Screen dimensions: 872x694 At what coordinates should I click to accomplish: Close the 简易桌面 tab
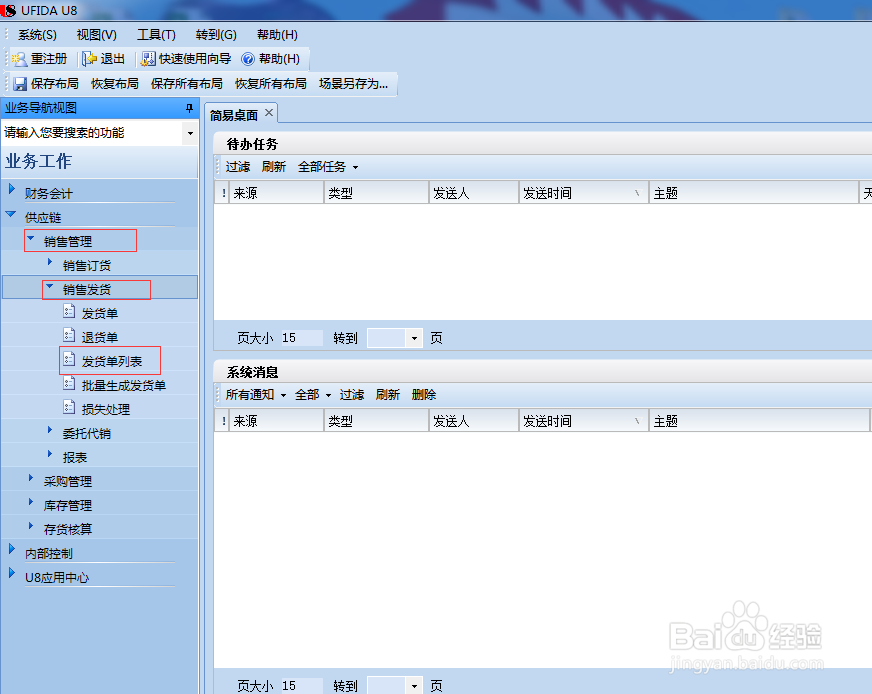269,113
